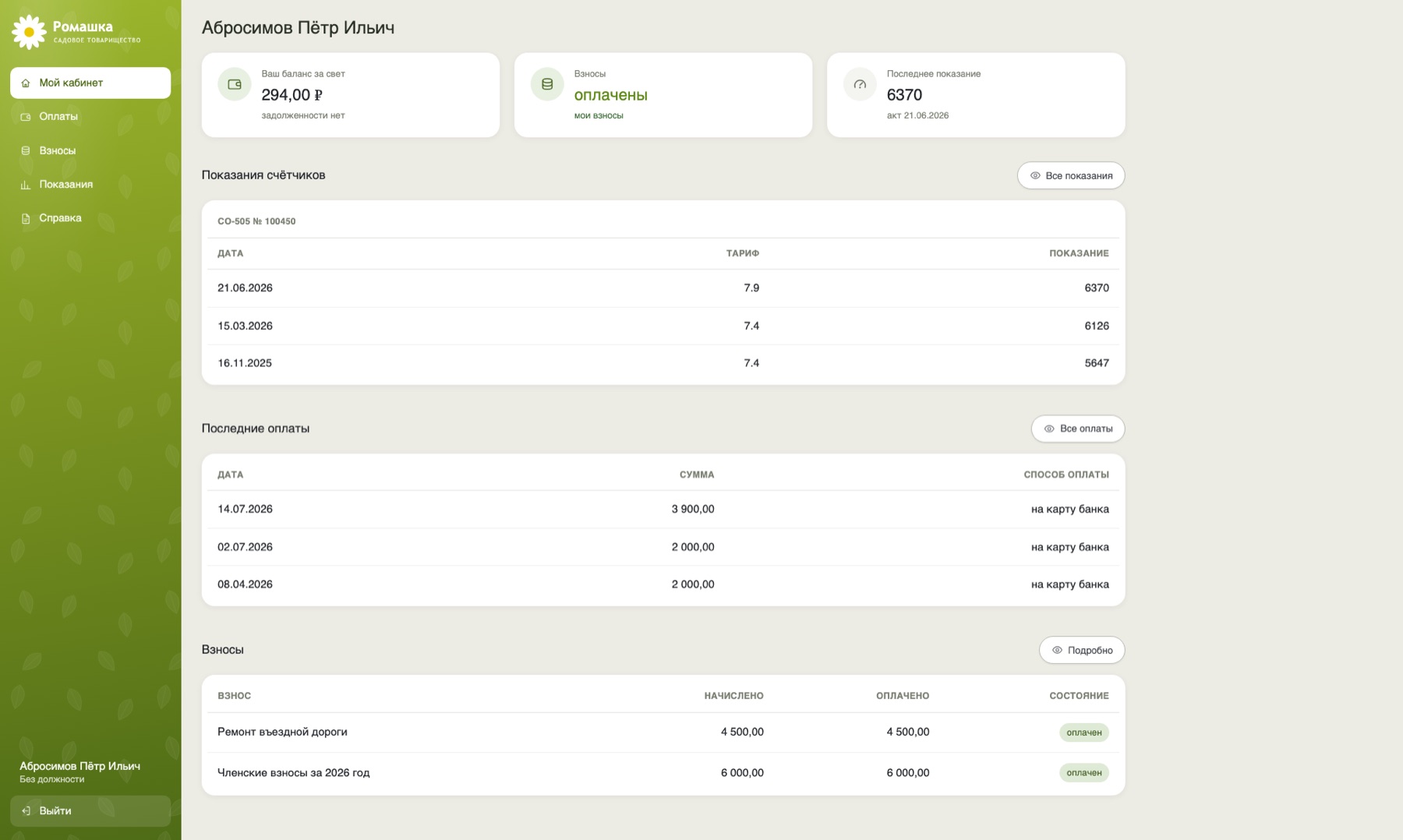Screen dimensions: 1403x840
Task: Click the eye icon in the Подробно button
Action: pyautogui.click(x=1057, y=651)
